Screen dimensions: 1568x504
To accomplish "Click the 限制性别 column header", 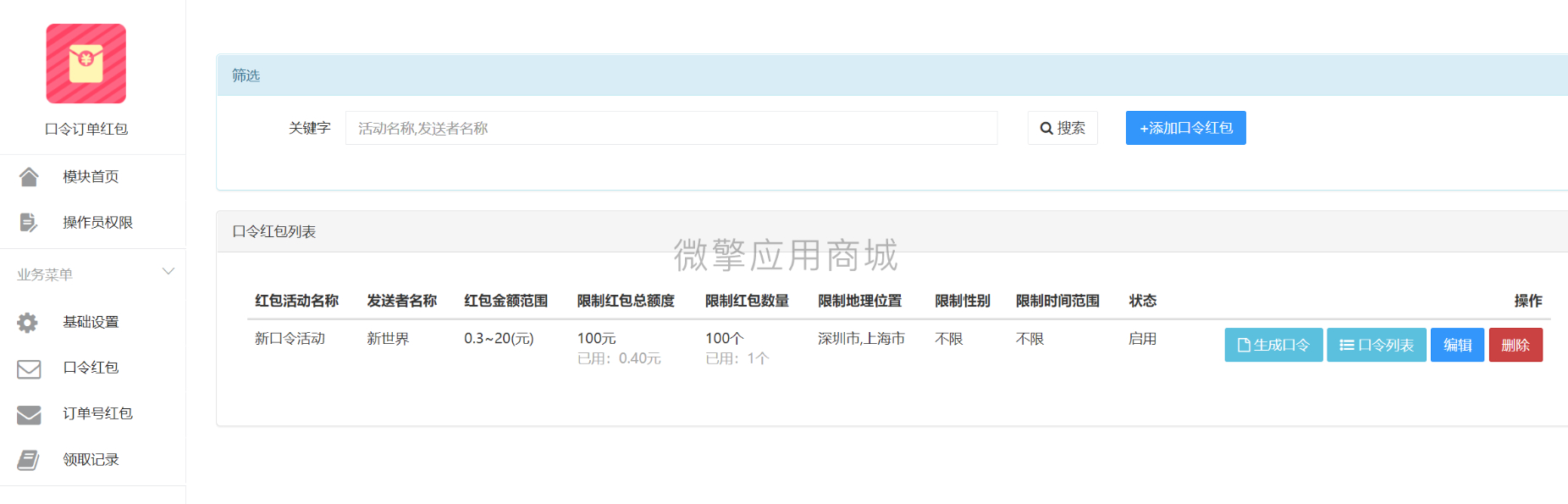I will click(x=963, y=301).
